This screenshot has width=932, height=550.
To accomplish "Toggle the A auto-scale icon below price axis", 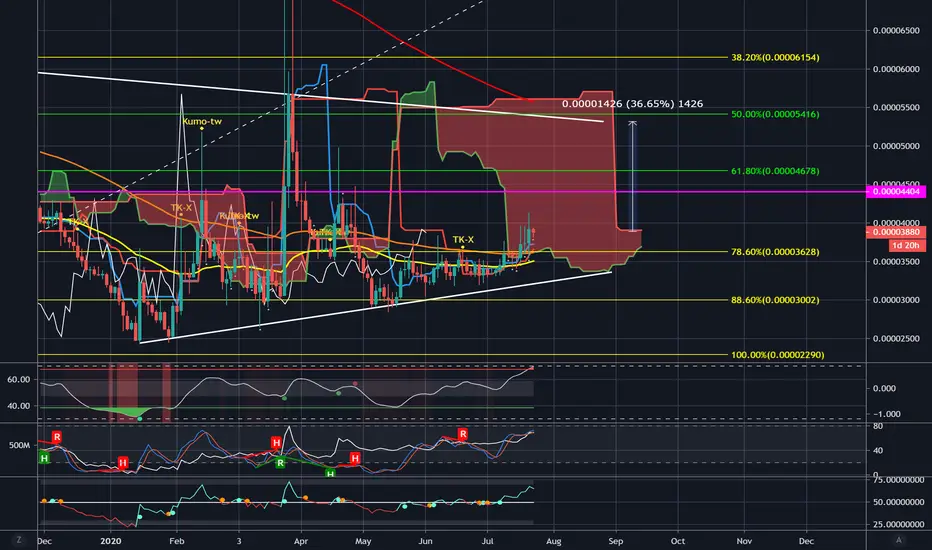I will click(899, 540).
